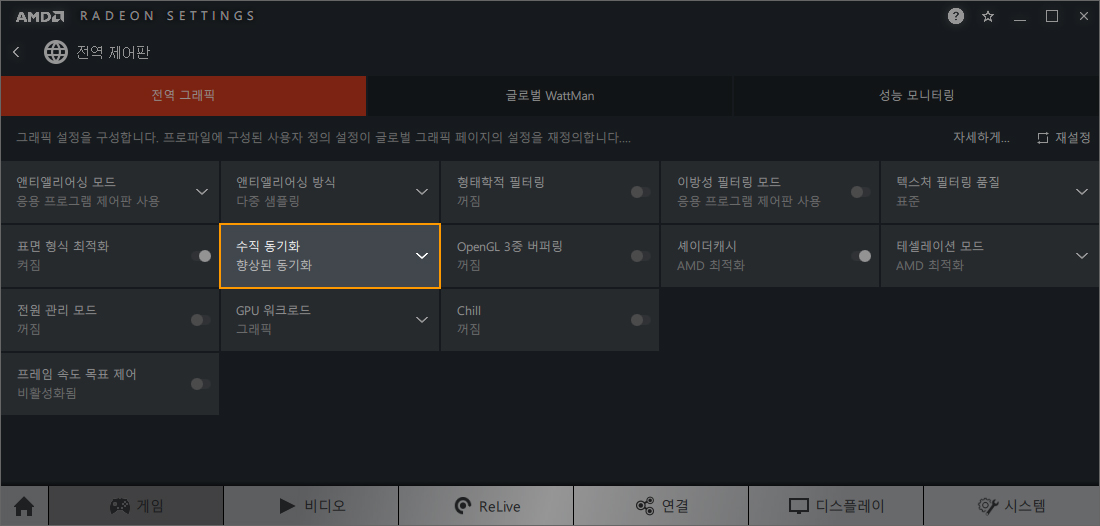
Task: Click the globe icon next to 전역 제어판
Action: pos(56,52)
